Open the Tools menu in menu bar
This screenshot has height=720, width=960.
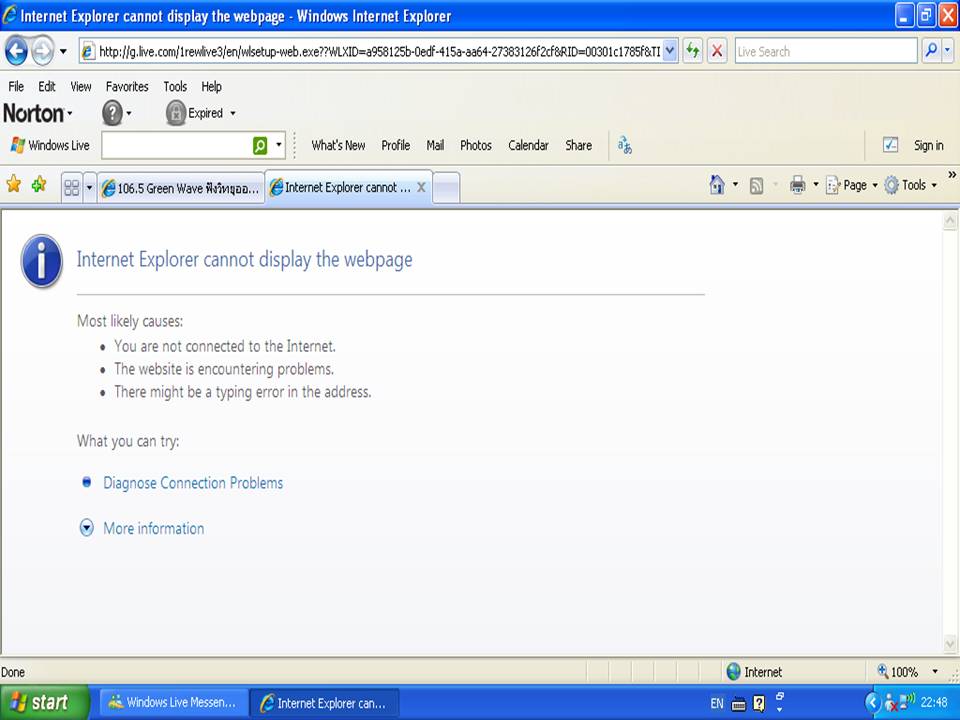click(175, 86)
